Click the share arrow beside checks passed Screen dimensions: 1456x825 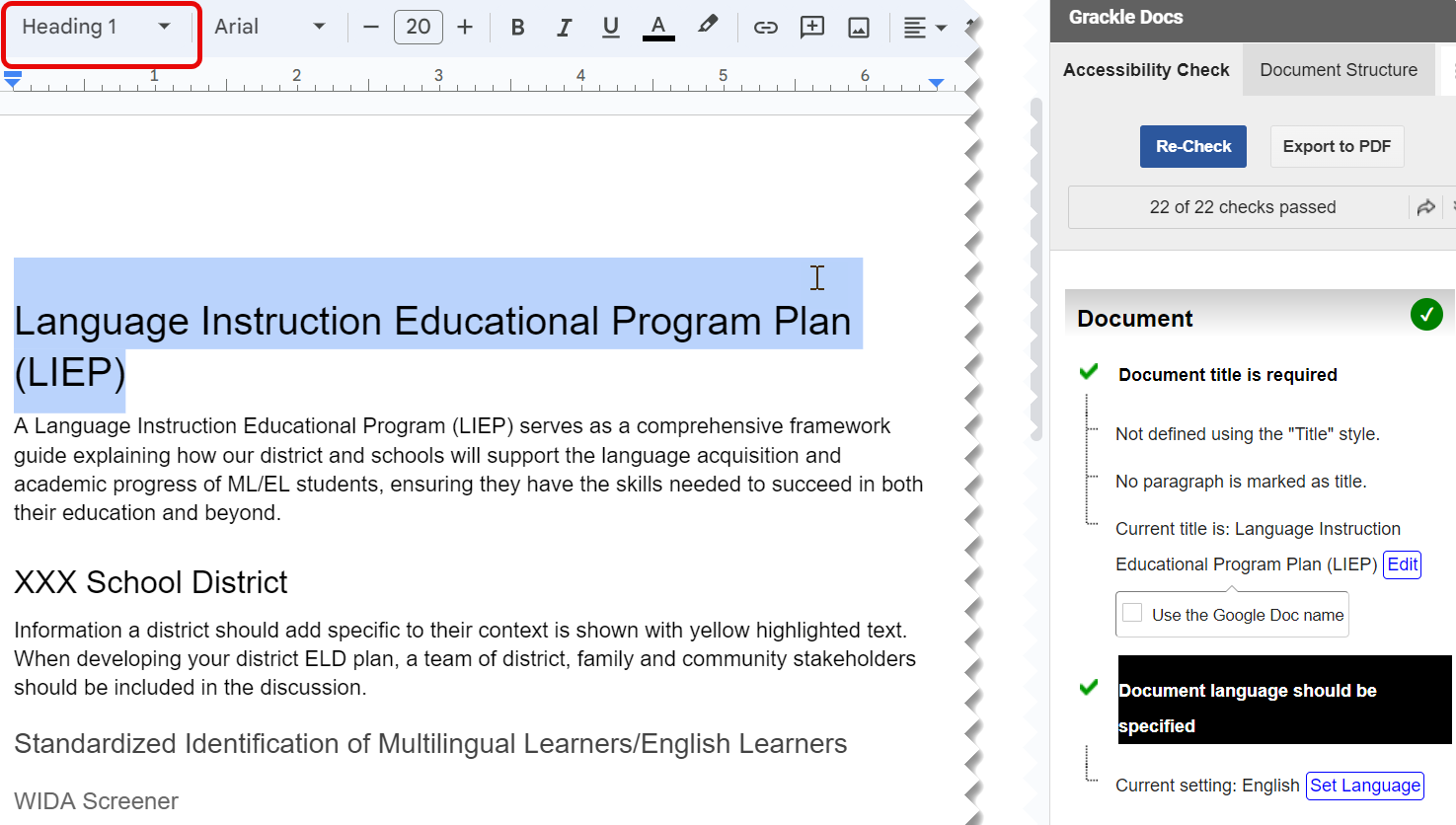(x=1426, y=207)
